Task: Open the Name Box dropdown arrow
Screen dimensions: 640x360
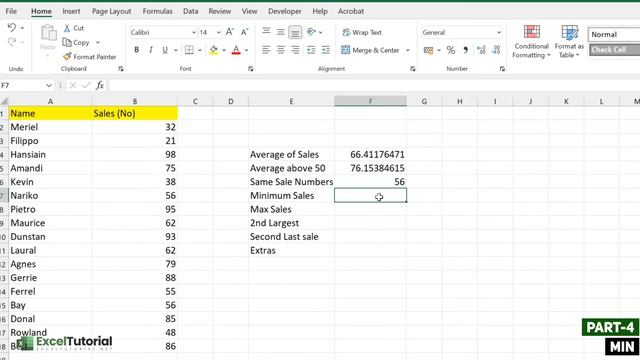Action: [49, 85]
